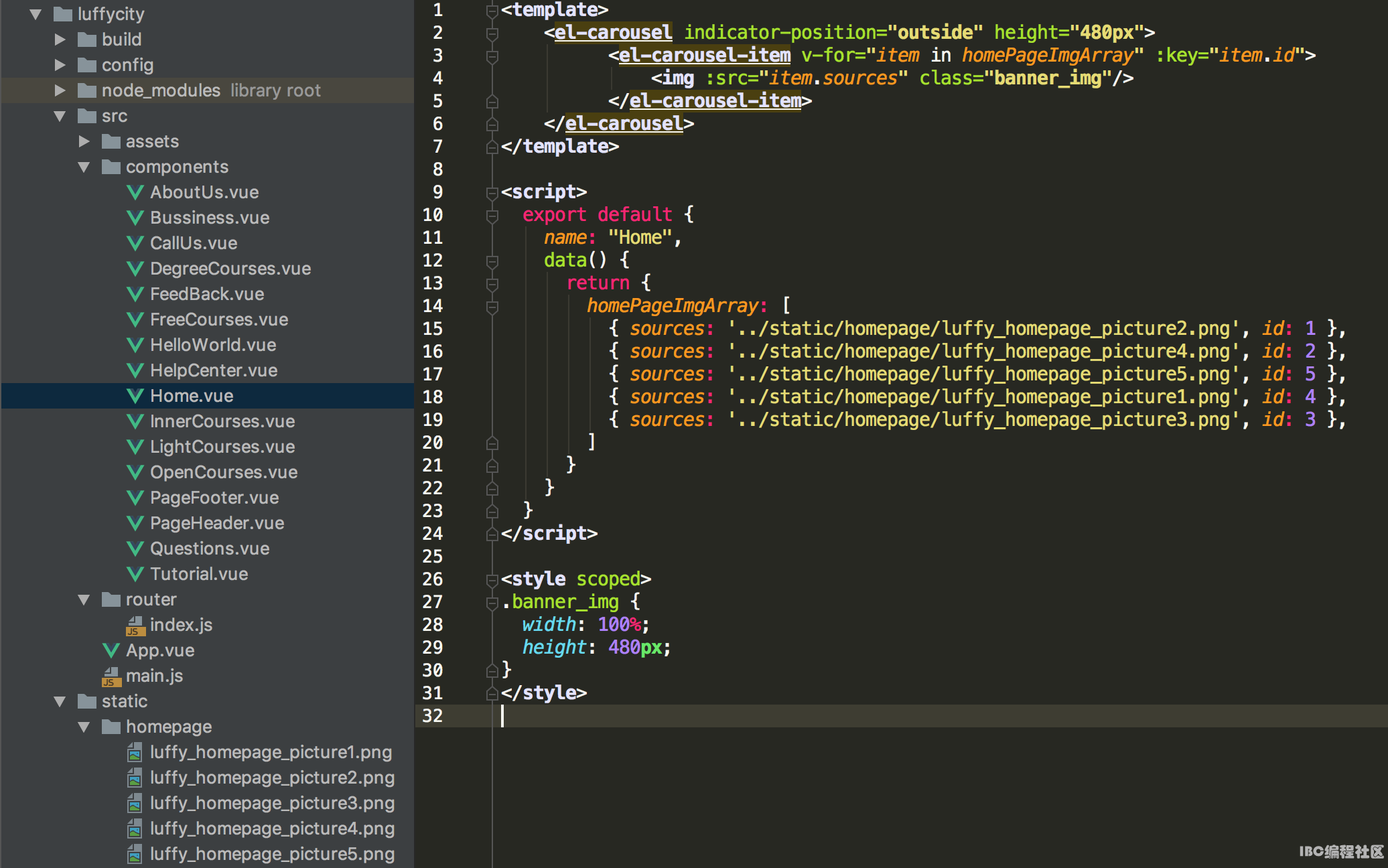Screen dimensions: 1388x868
Task: Toggle code fold marker at script tag line 9
Action: tap(492, 193)
